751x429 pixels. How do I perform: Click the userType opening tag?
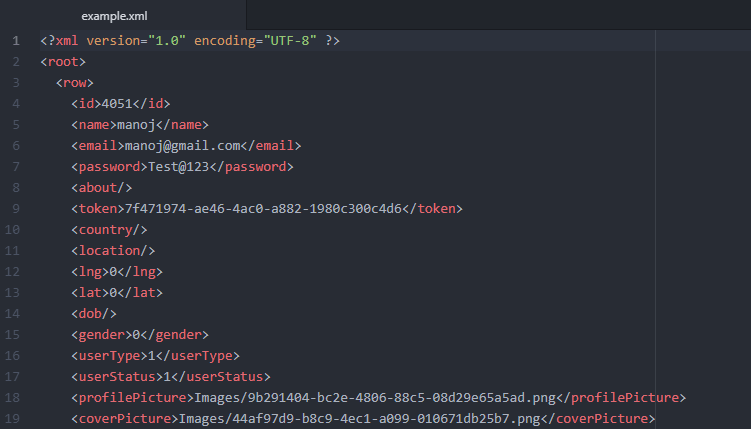pyautogui.click(x=109, y=356)
